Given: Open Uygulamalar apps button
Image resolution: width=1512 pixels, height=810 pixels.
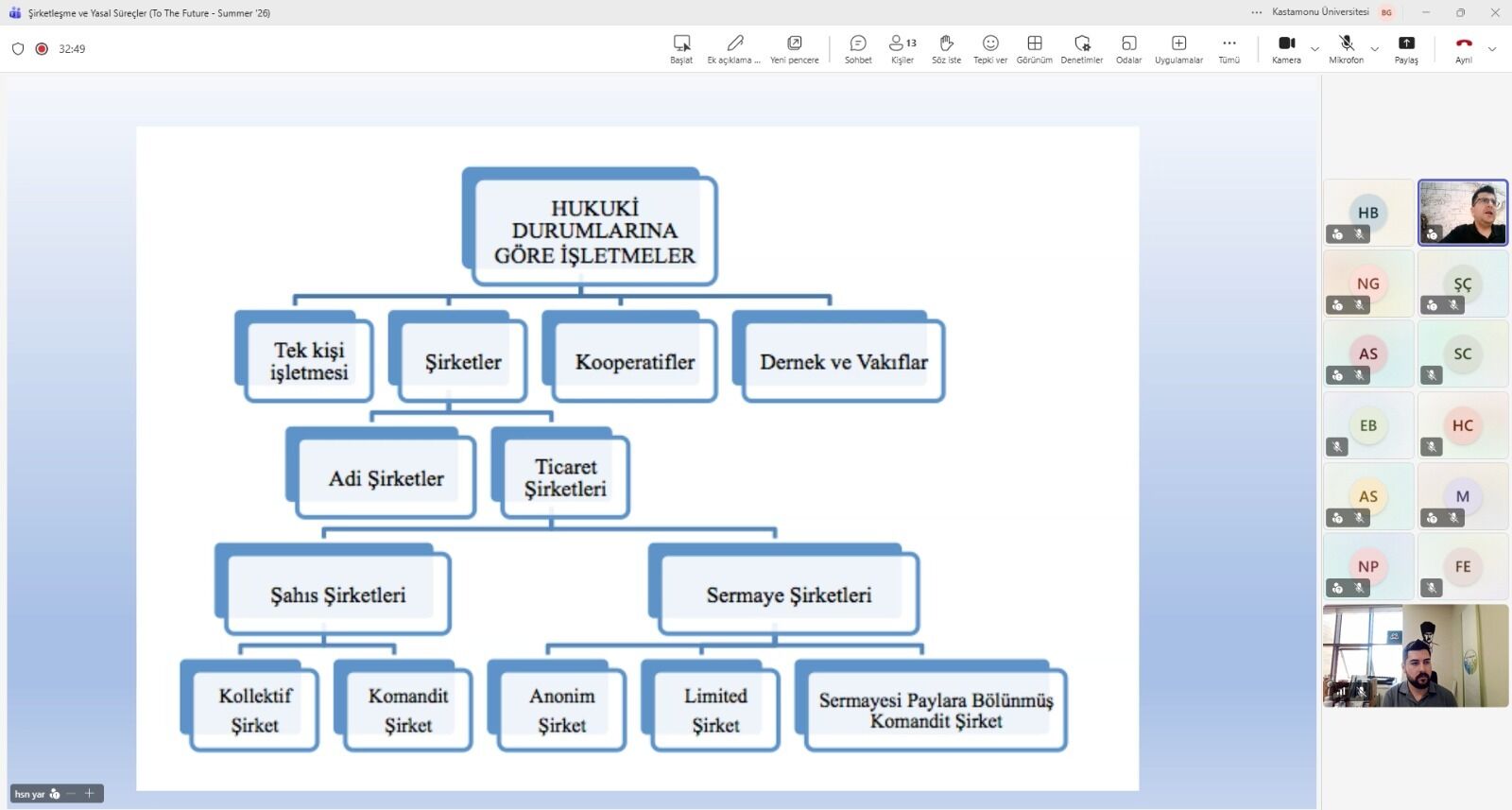Looking at the screenshot, I should pyautogui.click(x=1178, y=49).
